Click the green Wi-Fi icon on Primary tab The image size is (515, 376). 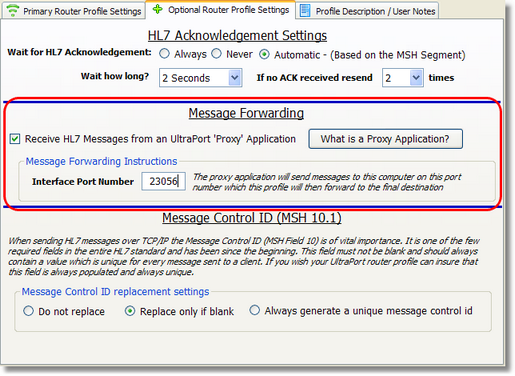(x=13, y=11)
